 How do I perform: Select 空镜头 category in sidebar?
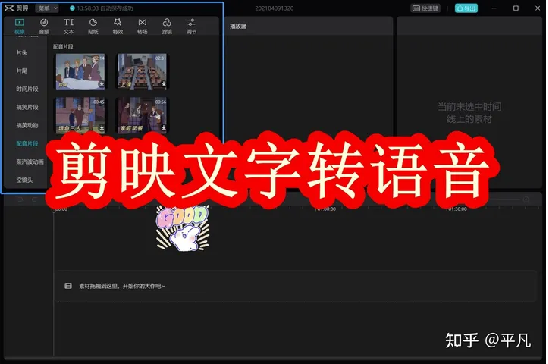[24, 180]
